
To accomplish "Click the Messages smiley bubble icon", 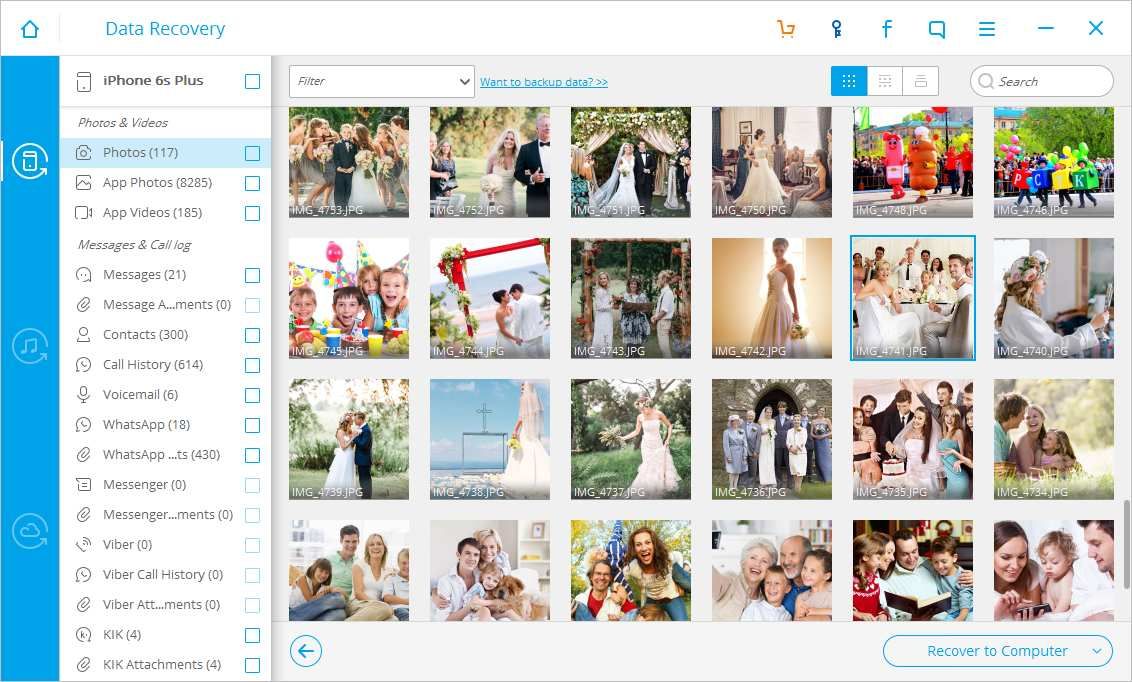I will pyautogui.click(x=84, y=274).
